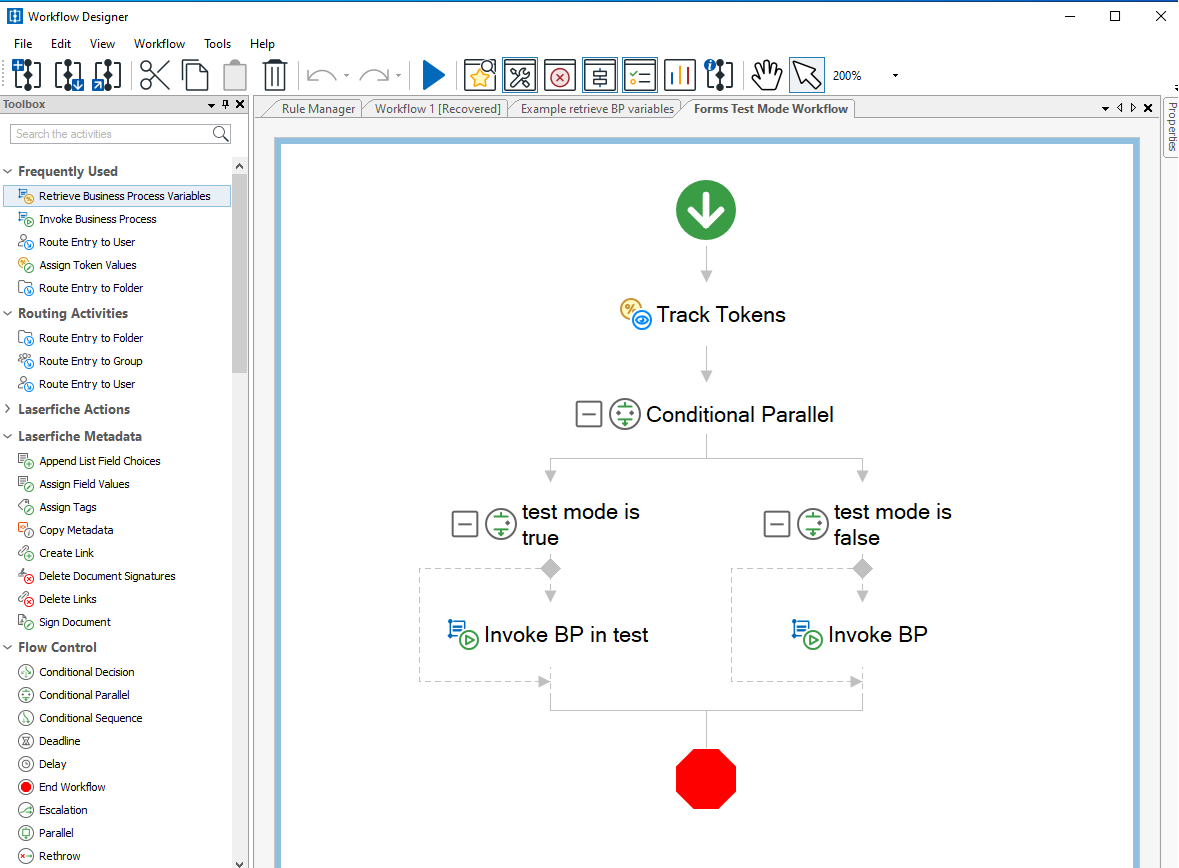Click the Conditional Decision activity entry

coord(86,671)
